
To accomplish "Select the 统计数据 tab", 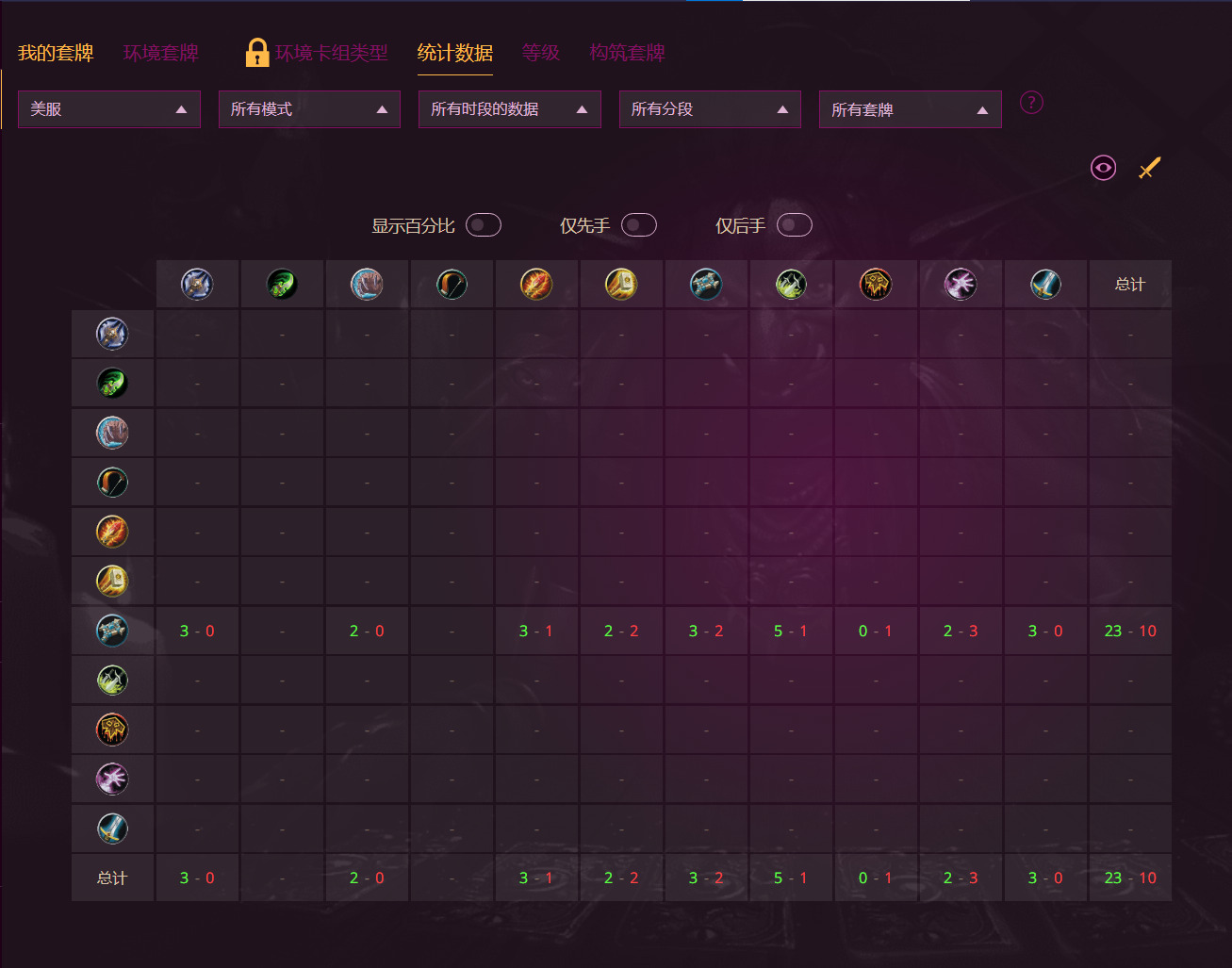I will pos(455,53).
